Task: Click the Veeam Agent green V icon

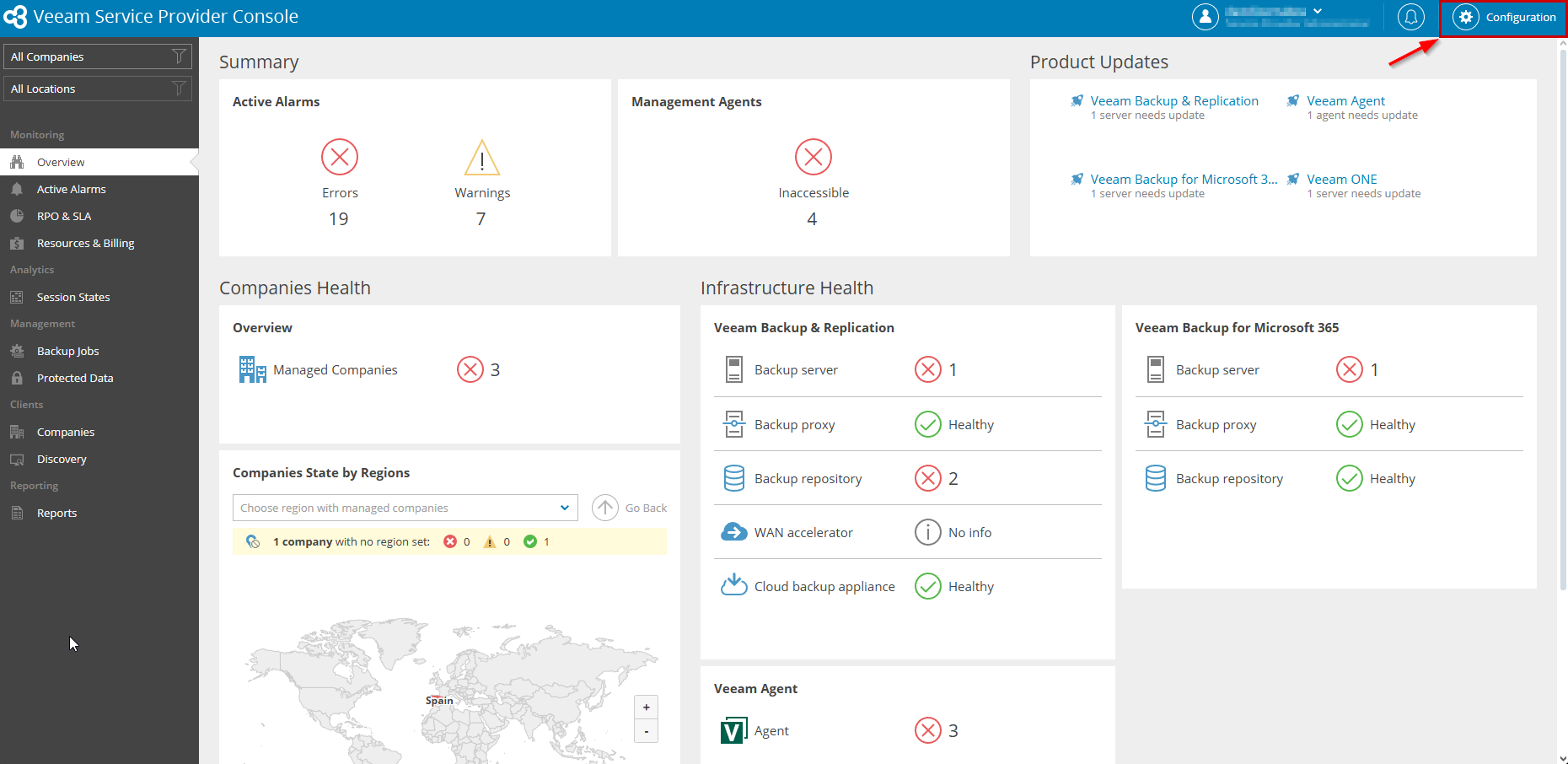Action: point(734,730)
